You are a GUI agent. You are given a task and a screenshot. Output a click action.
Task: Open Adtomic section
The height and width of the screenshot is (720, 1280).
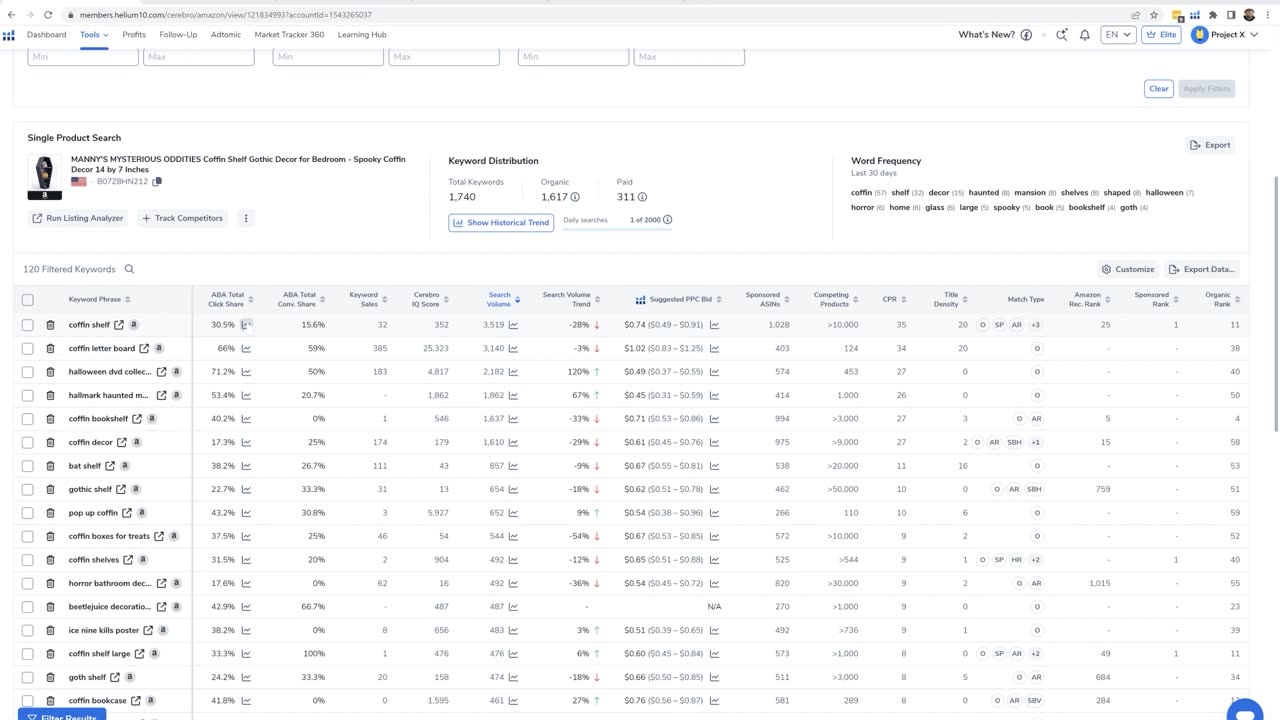click(226, 35)
